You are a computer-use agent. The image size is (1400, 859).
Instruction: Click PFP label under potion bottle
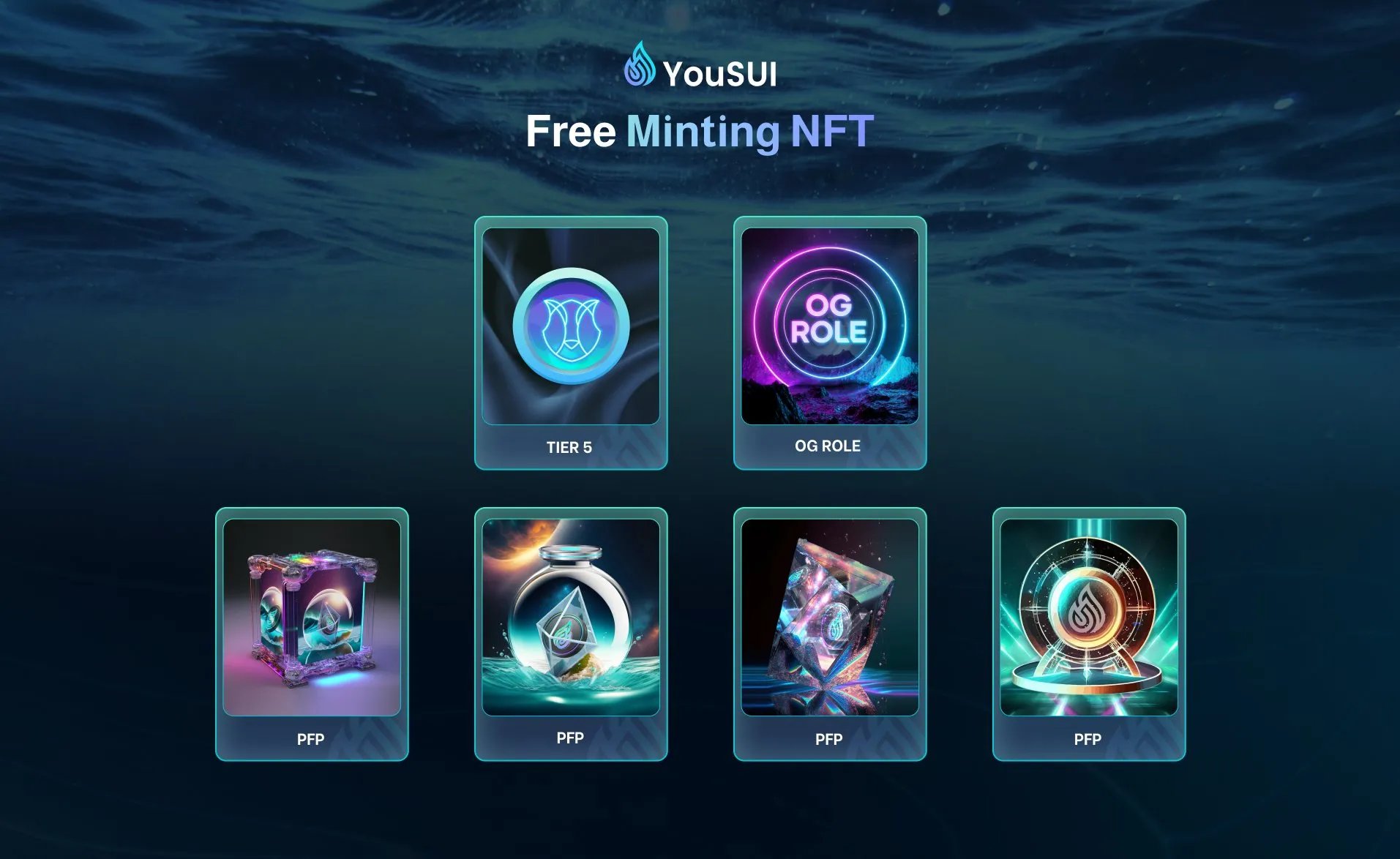tap(570, 738)
